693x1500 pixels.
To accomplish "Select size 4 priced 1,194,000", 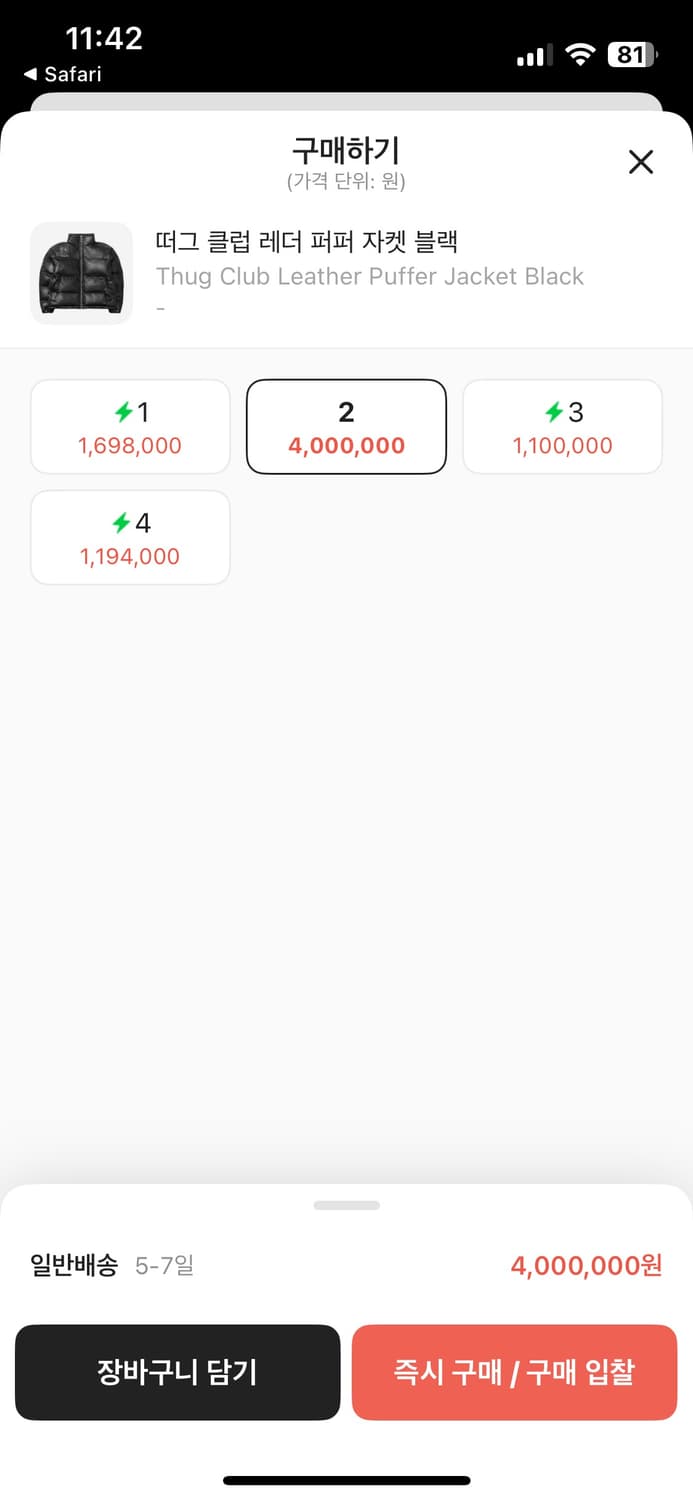I will click(x=130, y=537).
